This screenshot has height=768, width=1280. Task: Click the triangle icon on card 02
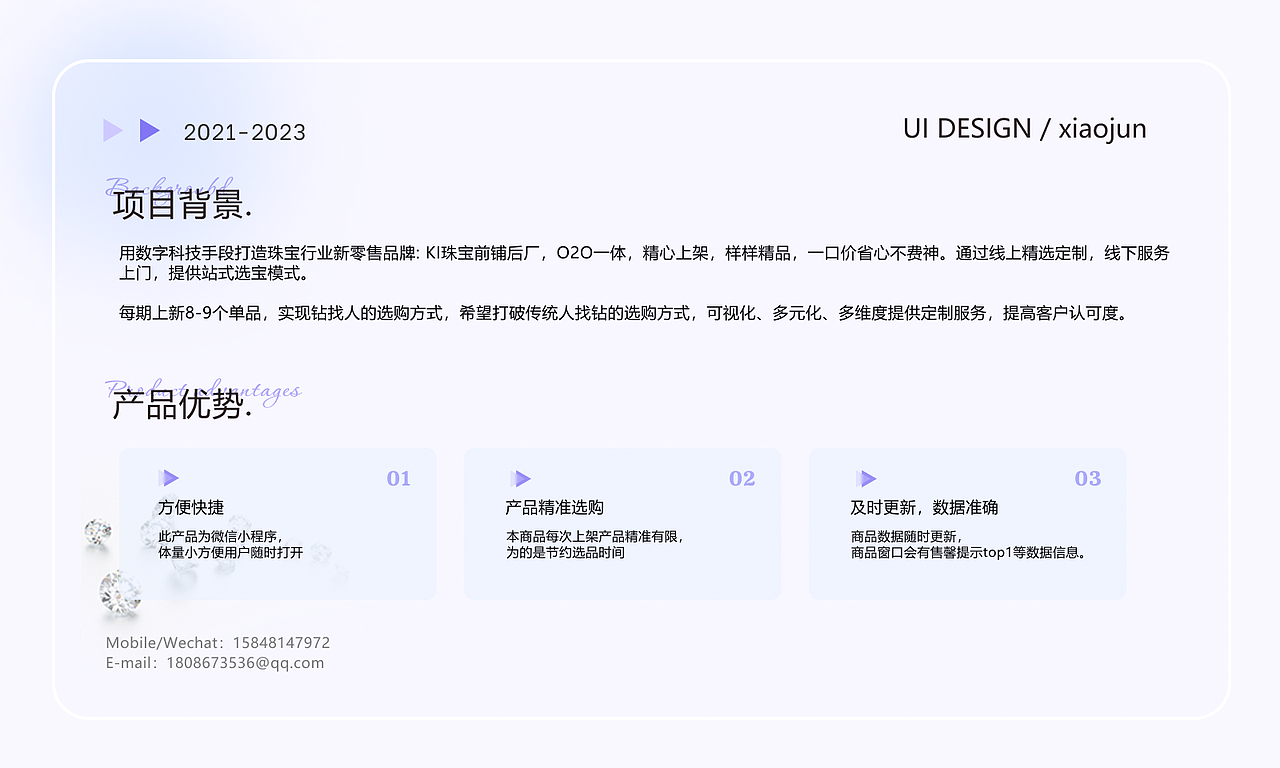tap(521, 478)
